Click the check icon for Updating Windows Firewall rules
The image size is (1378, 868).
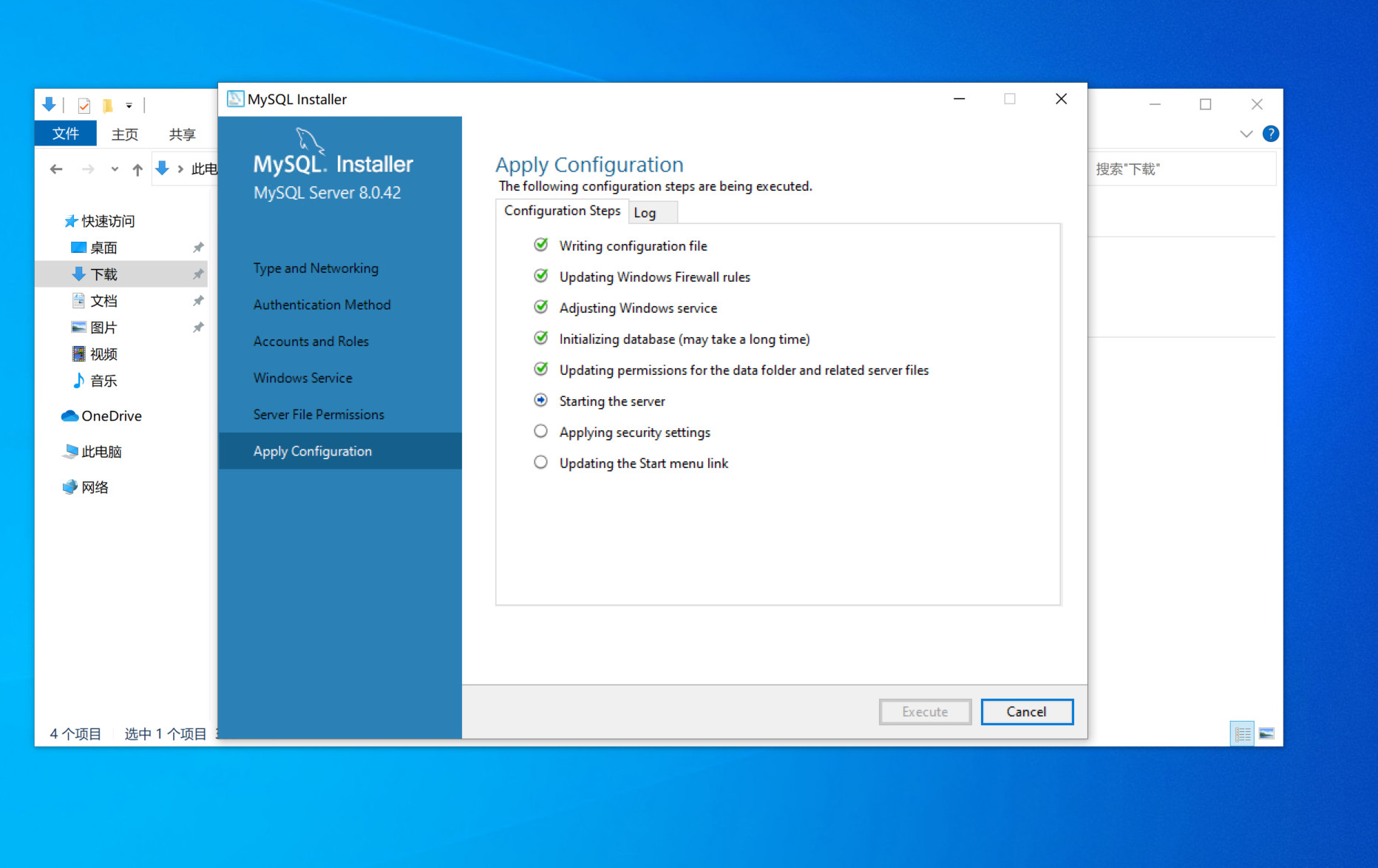click(x=541, y=276)
